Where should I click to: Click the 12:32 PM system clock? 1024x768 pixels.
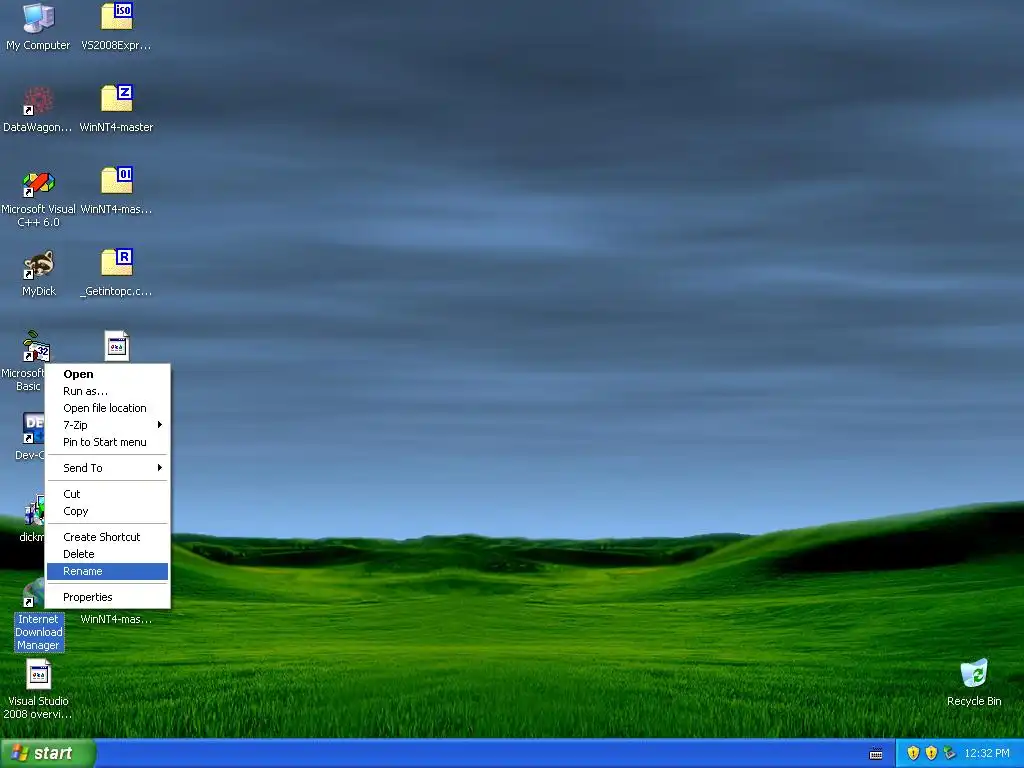987,754
